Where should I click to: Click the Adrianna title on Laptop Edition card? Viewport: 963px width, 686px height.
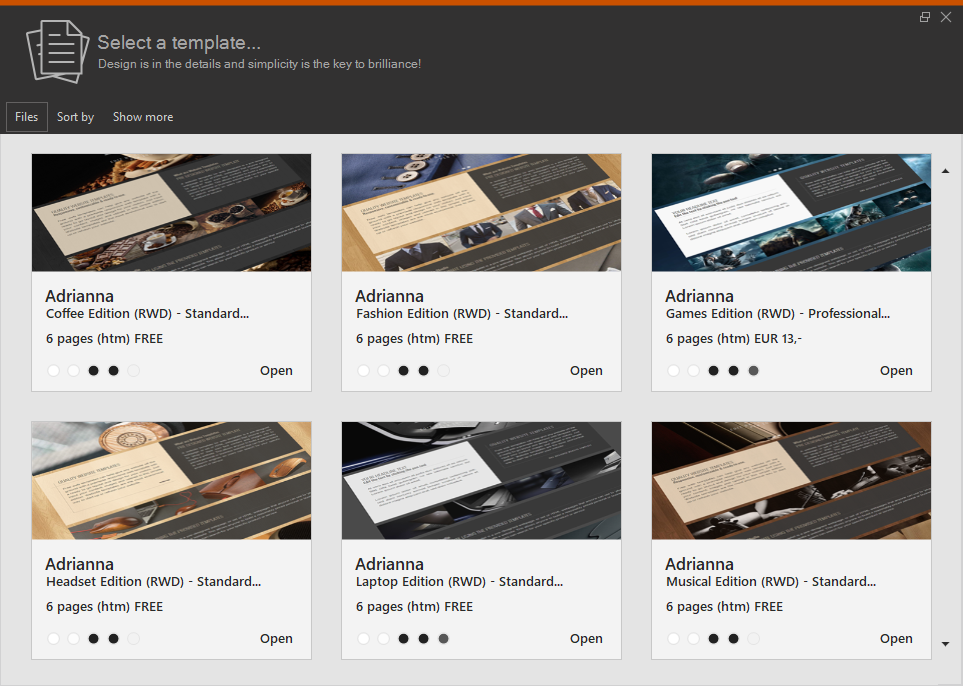click(389, 564)
